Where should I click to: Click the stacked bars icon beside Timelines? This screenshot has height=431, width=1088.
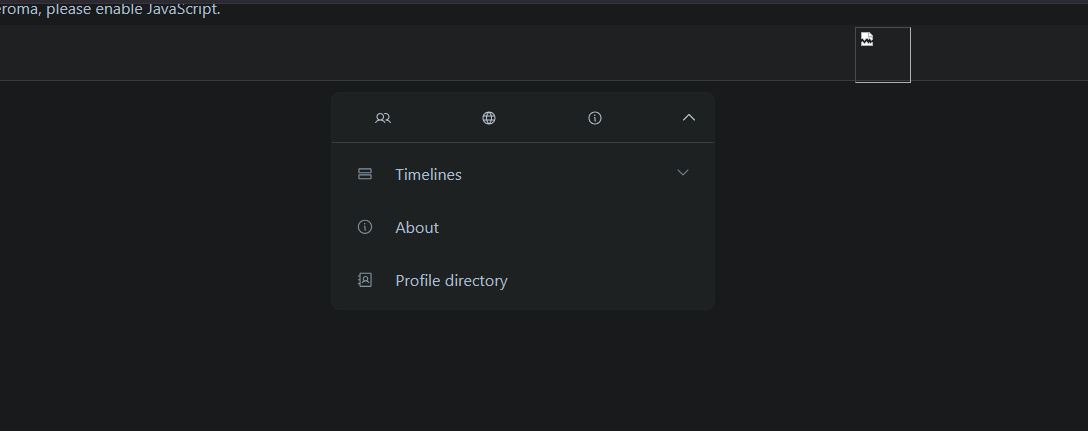364,174
